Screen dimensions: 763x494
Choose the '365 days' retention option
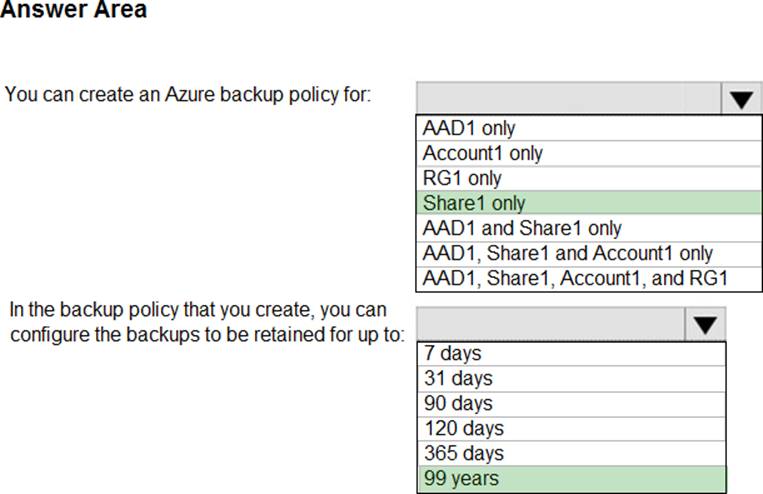[462, 453]
